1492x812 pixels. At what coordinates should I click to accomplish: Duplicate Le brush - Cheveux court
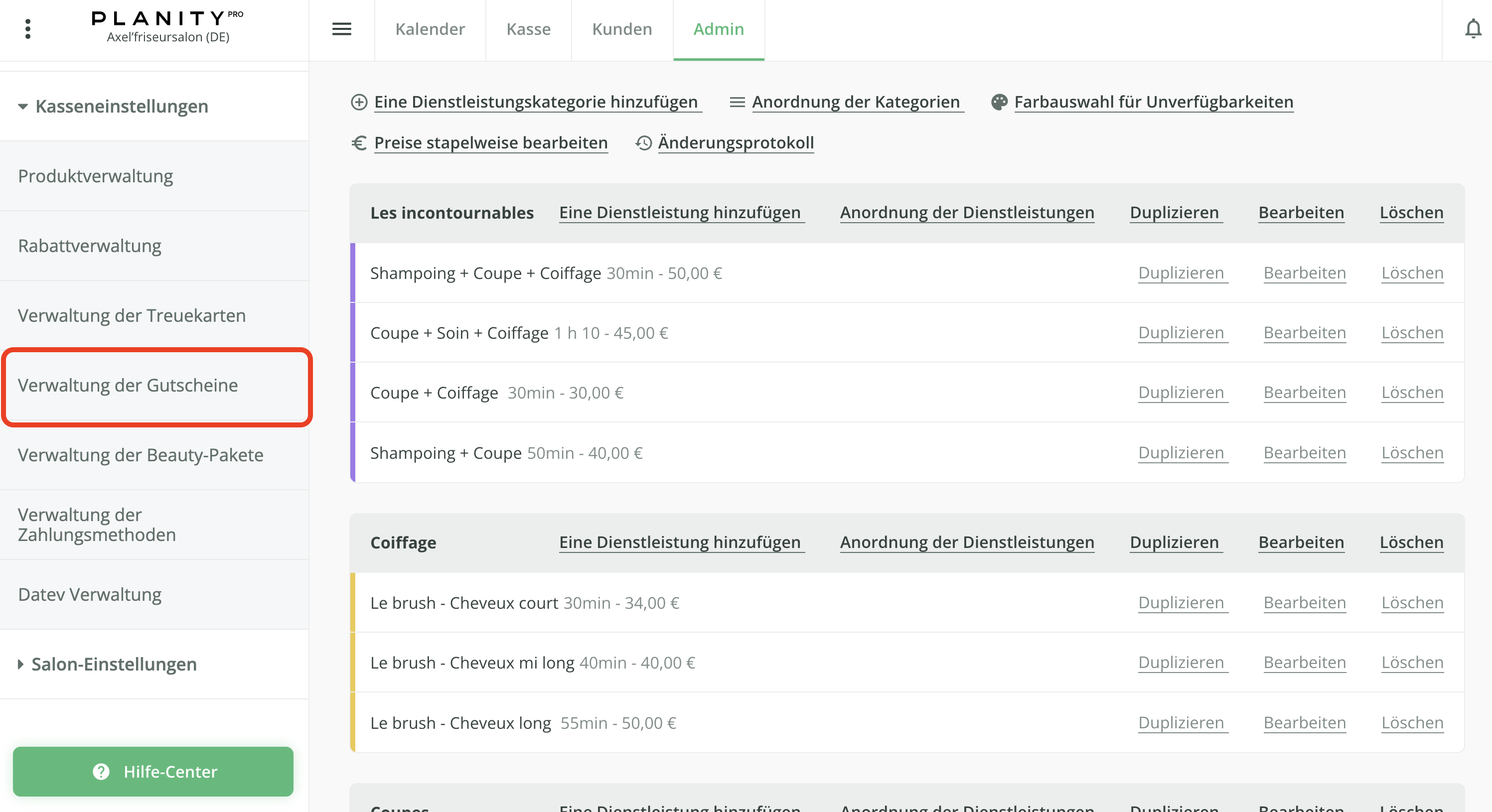(1183, 602)
